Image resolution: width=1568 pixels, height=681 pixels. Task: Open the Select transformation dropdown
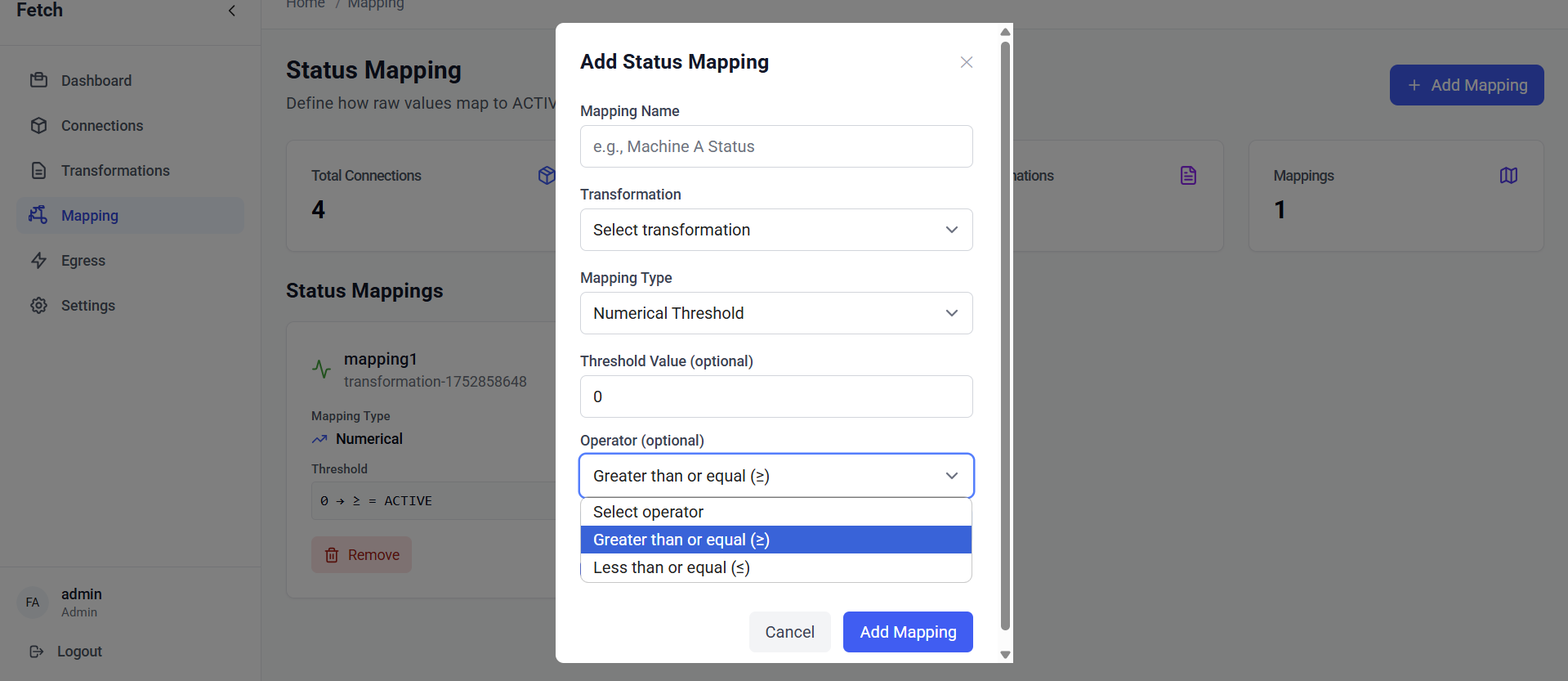[775, 230]
